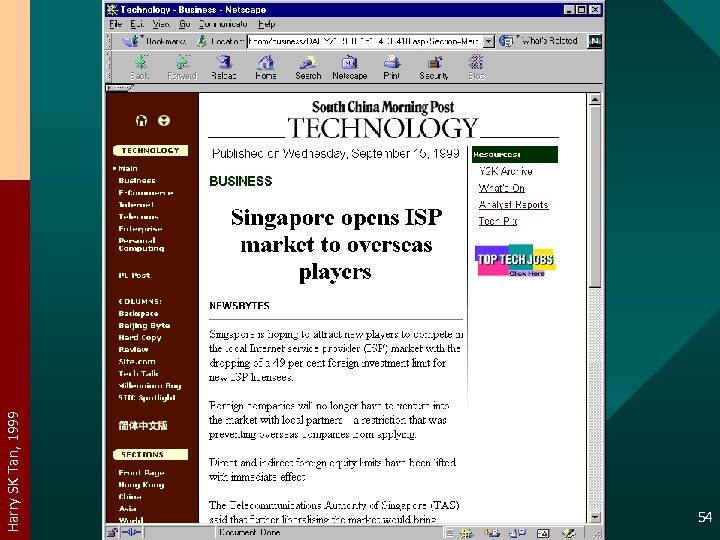720x540 pixels.
Task: Open the Site.com column link
Action: point(137,361)
